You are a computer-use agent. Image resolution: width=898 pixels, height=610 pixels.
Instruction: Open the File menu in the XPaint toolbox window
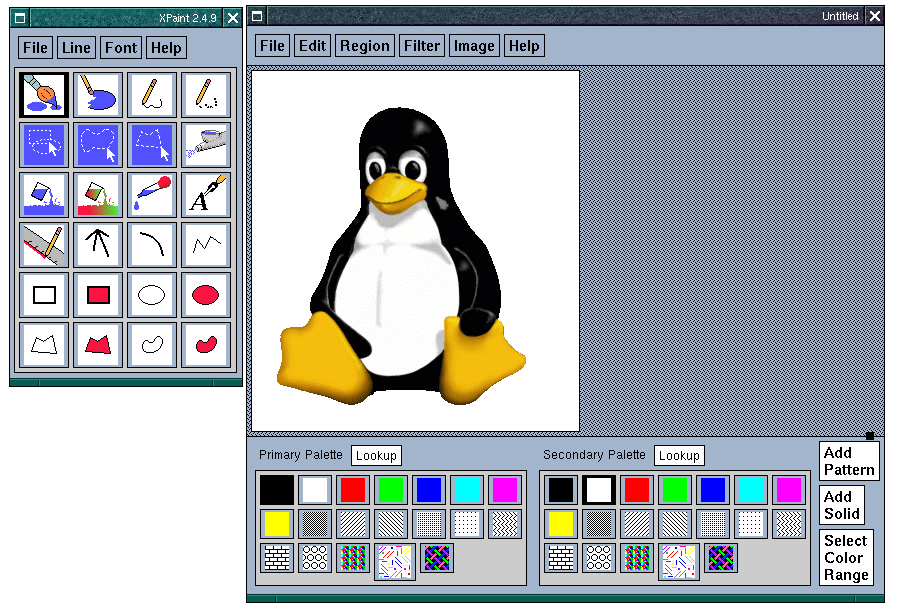coord(35,48)
